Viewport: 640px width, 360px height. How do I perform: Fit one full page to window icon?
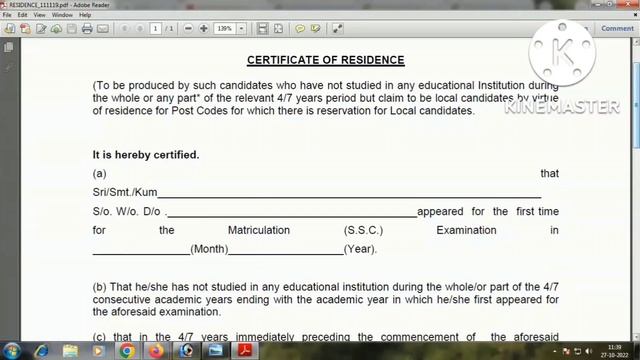click(278, 29)
